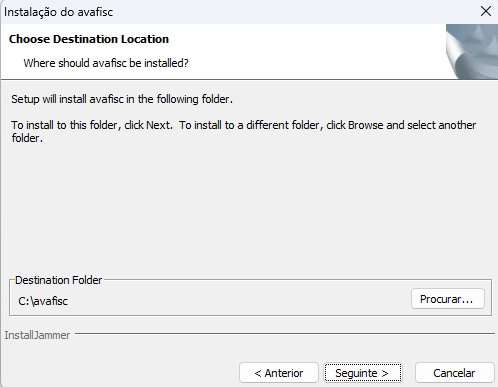Screen dimensions: 498x387
Task: Click the separator line beside InstallJammer
Action: coord(285,333)
